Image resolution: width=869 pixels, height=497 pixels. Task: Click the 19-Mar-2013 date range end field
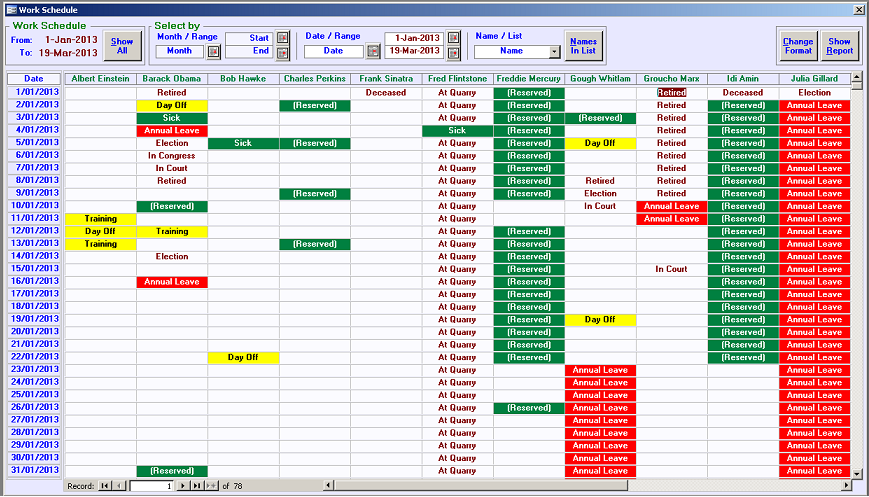tap(414, 51)
